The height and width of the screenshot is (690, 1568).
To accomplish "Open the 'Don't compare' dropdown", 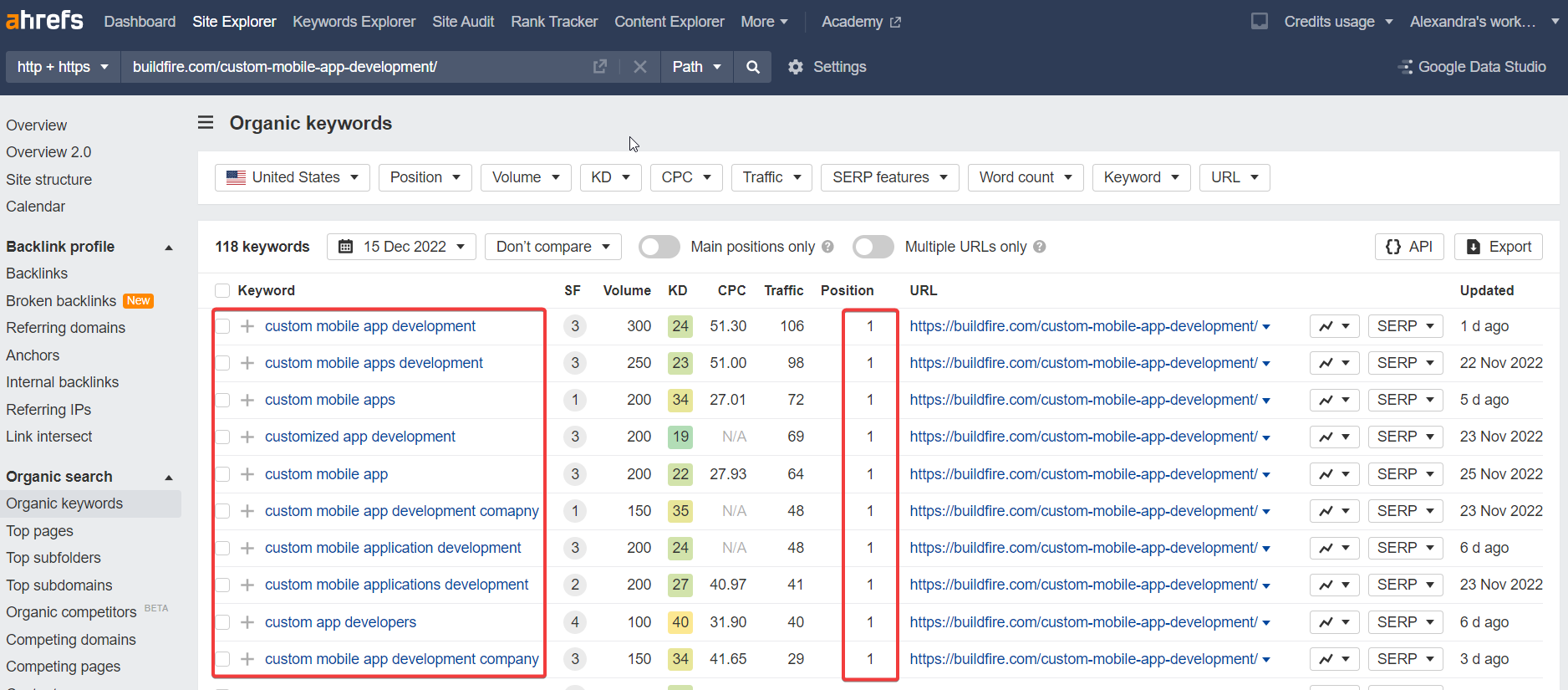I will click(x=553, y=247).
